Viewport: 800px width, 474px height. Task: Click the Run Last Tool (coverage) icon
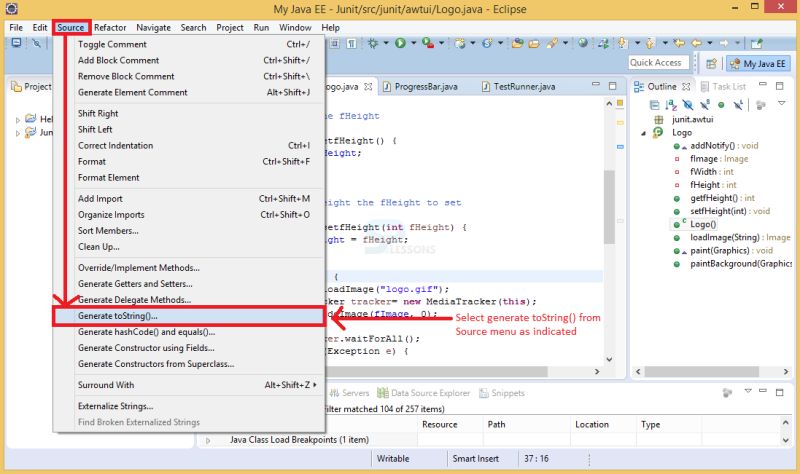click(428, 43)
